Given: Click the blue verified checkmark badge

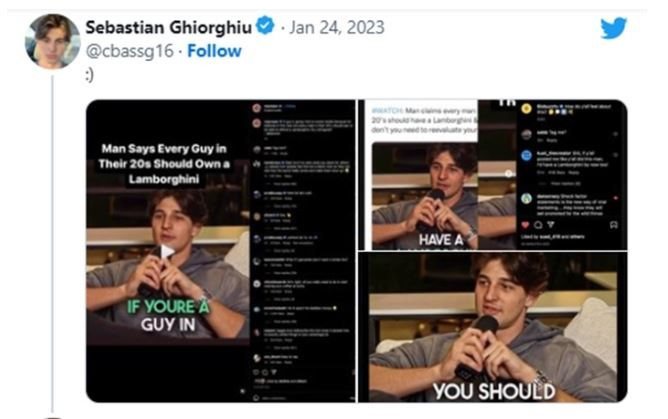Looking at the screenshot, I should click(x=265, y=25).
